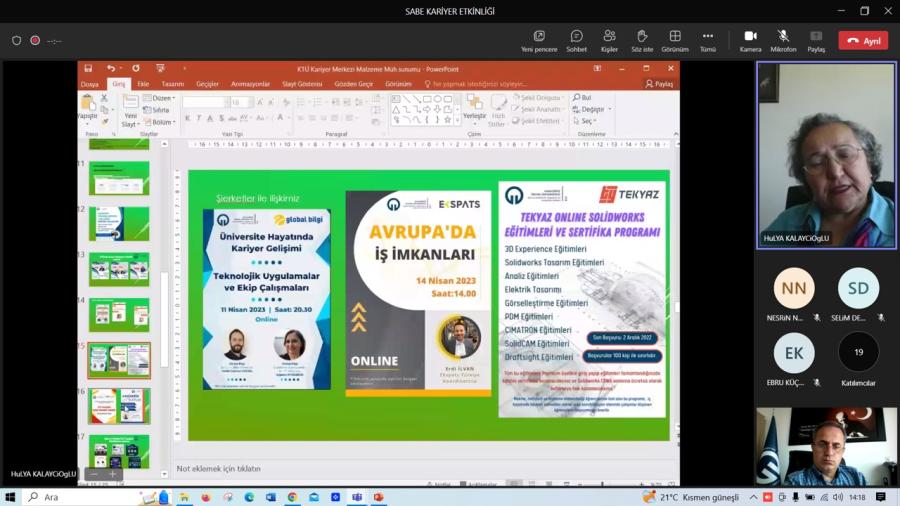
Task: Toggle underline A formatting
Action: [210, 118]
